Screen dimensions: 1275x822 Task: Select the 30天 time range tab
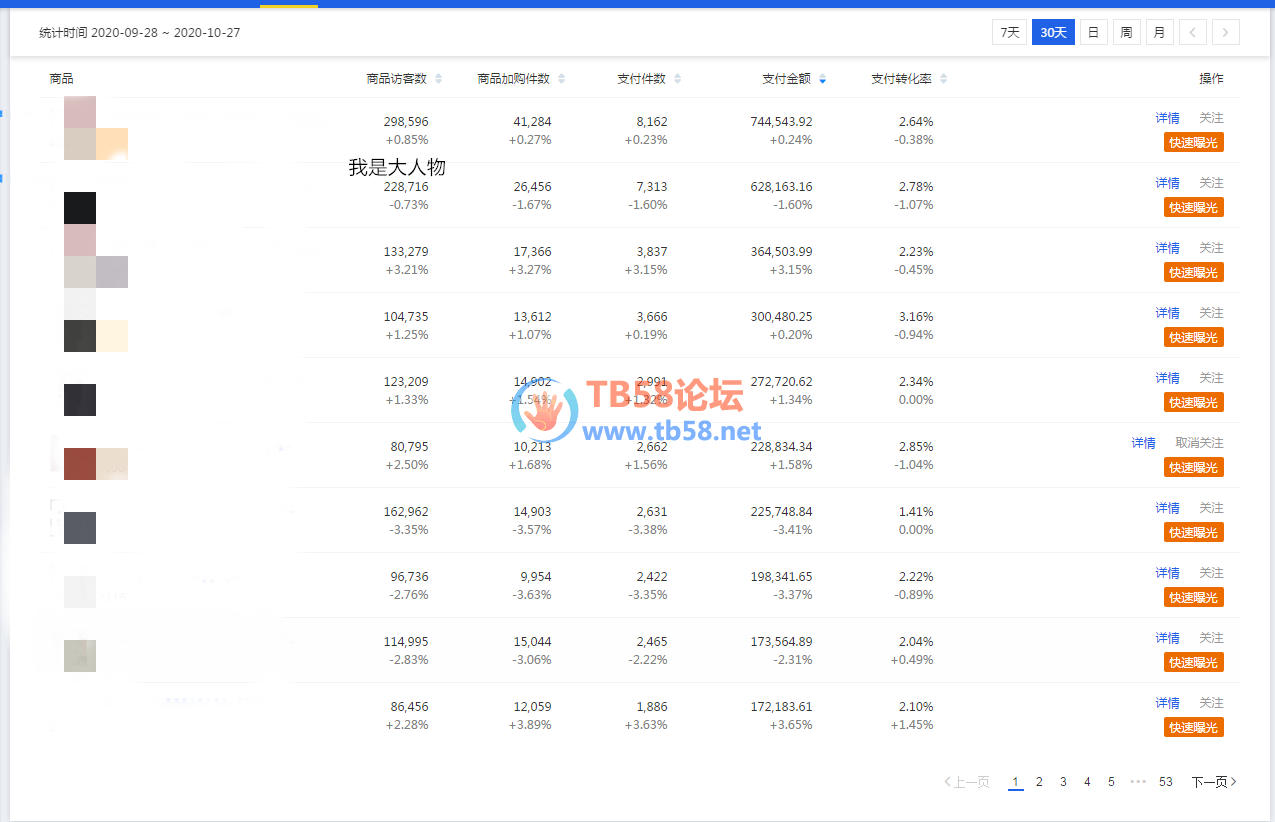[1053, 32]
